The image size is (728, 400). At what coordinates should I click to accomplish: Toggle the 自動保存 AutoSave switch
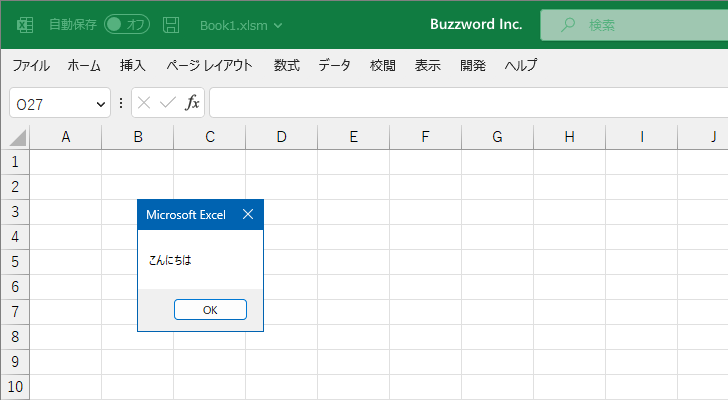pyautogui.click(x=126, y=24)
